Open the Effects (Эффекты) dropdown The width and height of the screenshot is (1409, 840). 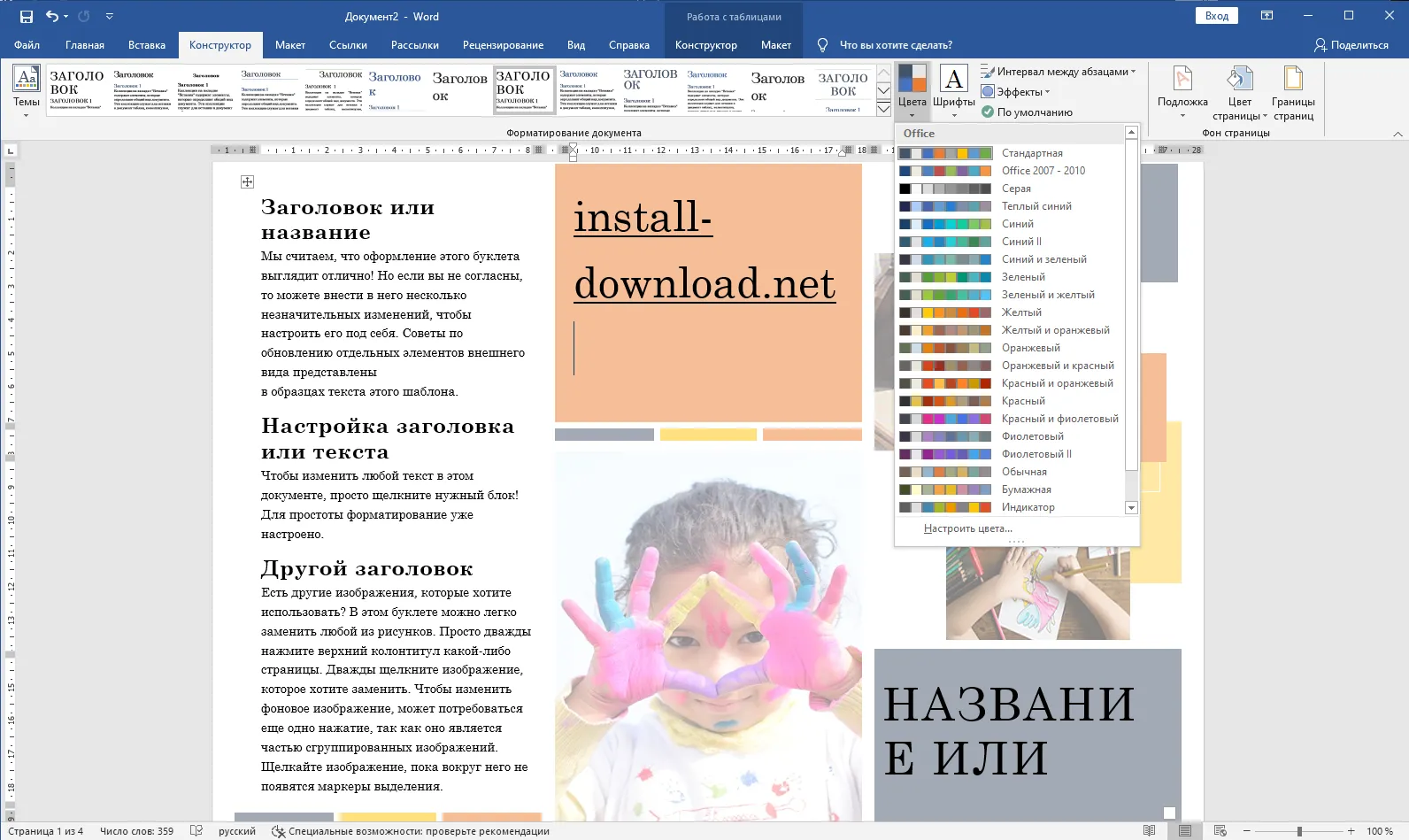pos(1016,92)
